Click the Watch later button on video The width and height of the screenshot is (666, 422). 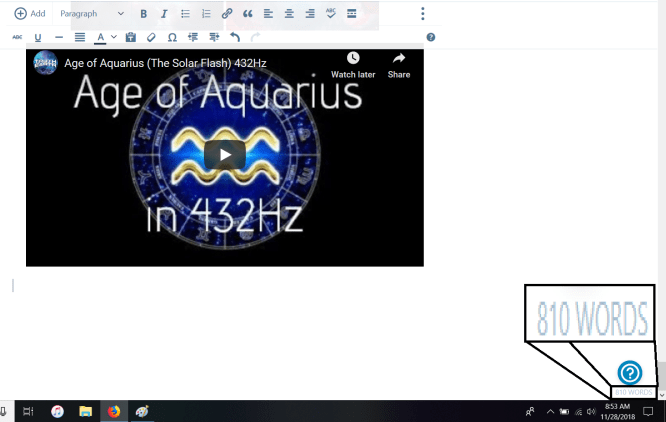(x=352, y=65)
